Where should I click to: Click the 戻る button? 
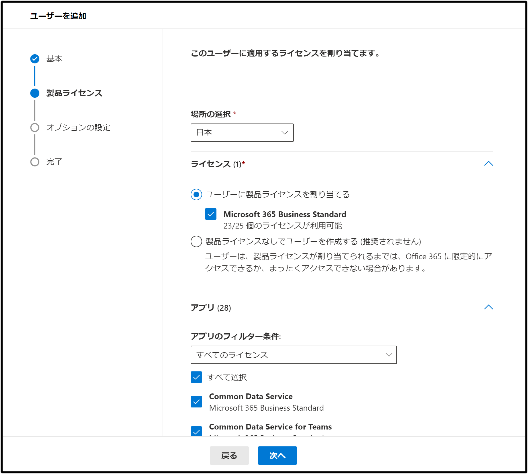tap(229, 455)
